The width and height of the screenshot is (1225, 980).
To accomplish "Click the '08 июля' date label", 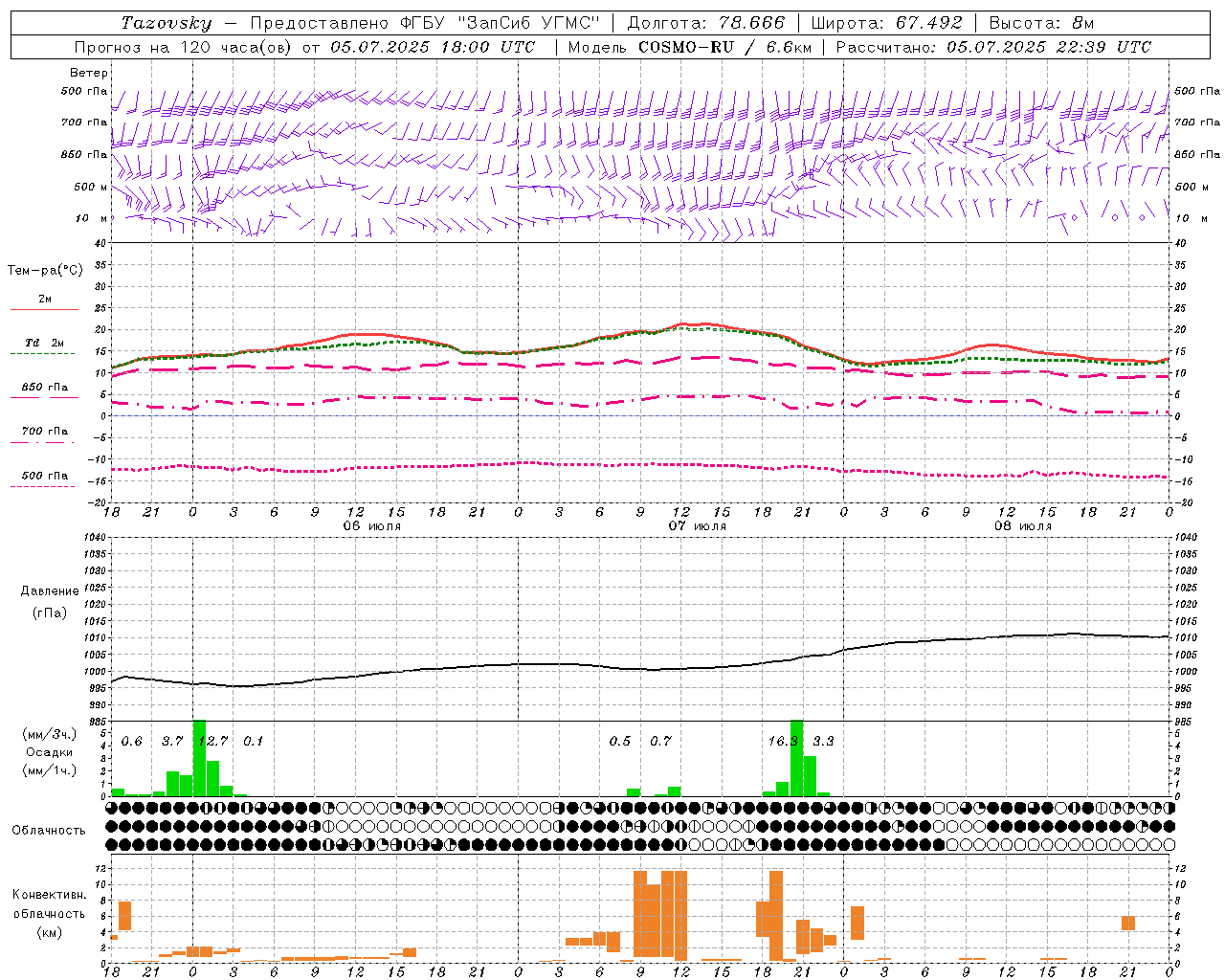I will [1022, 526].
